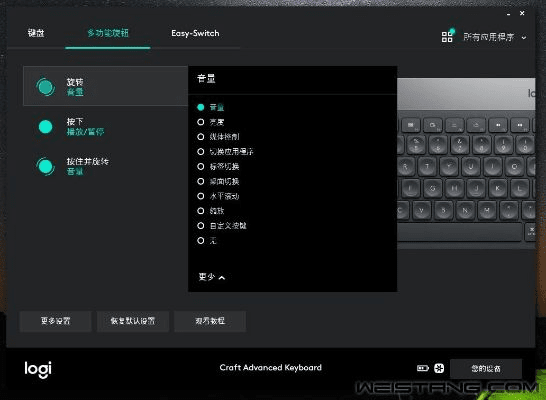Image resolution: width=546 pixels, height=400 pixels.
Task: Click the logi logo
Action: [x=38, y=369]
